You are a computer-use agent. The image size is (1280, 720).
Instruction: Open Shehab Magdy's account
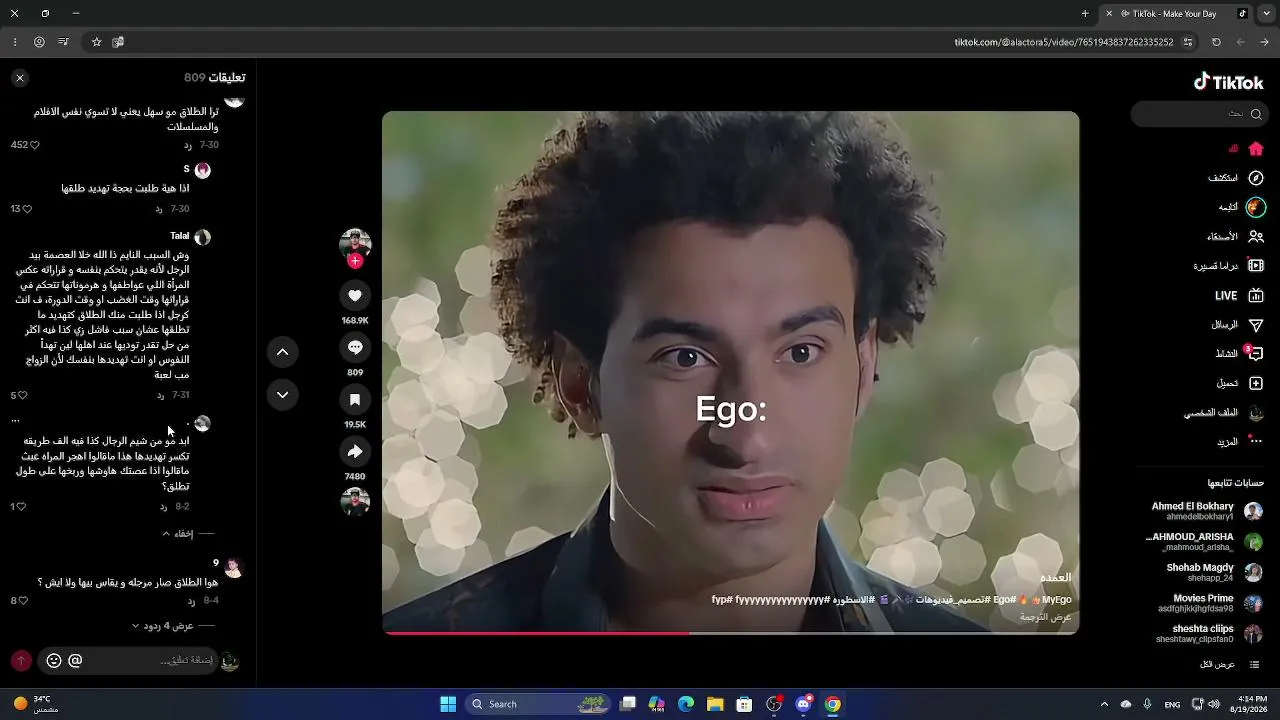[1214, 572]
